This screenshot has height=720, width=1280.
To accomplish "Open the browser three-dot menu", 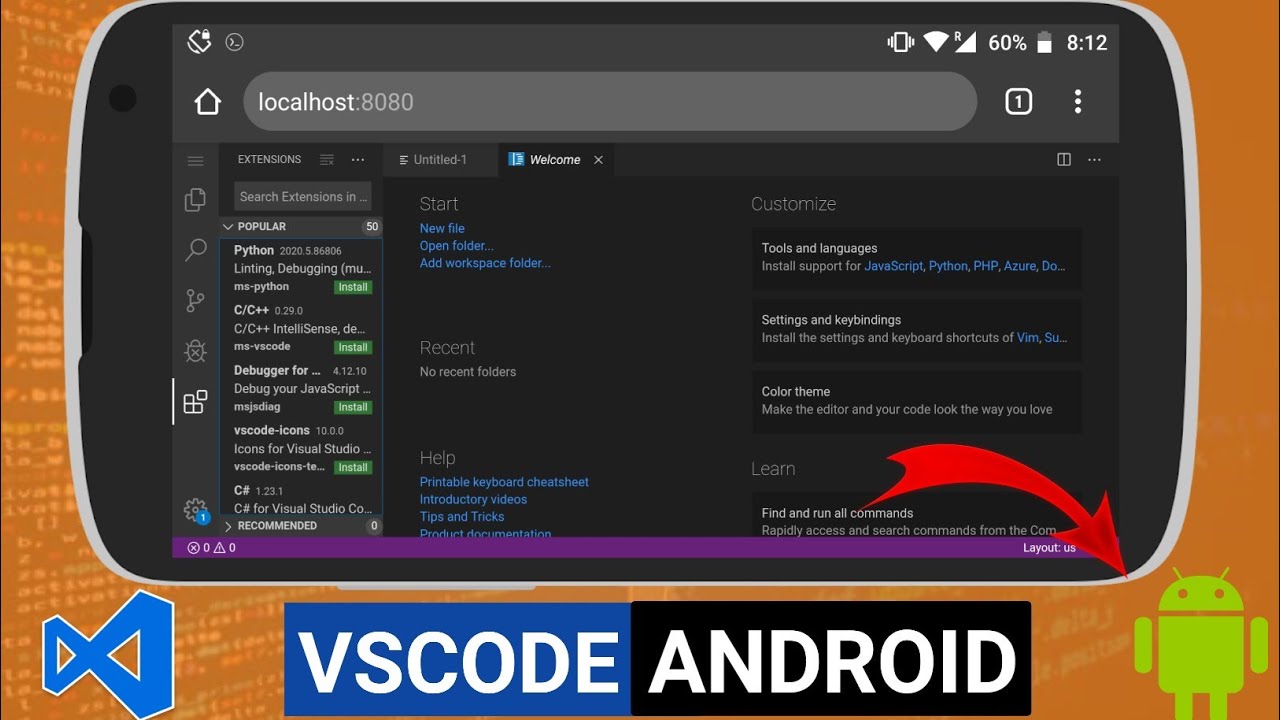I will click(1077, 101).
